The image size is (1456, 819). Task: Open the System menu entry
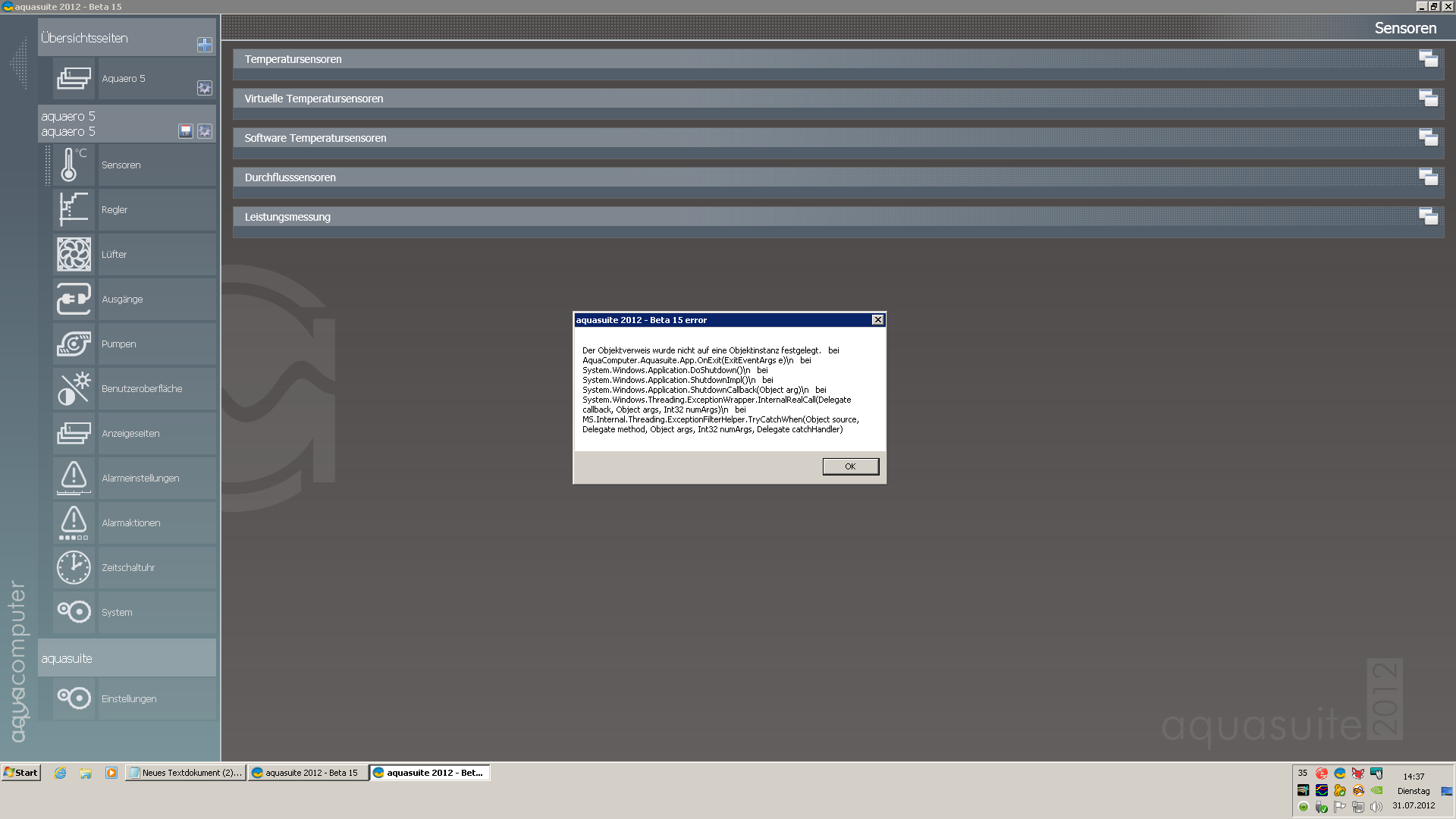[117, 612]
